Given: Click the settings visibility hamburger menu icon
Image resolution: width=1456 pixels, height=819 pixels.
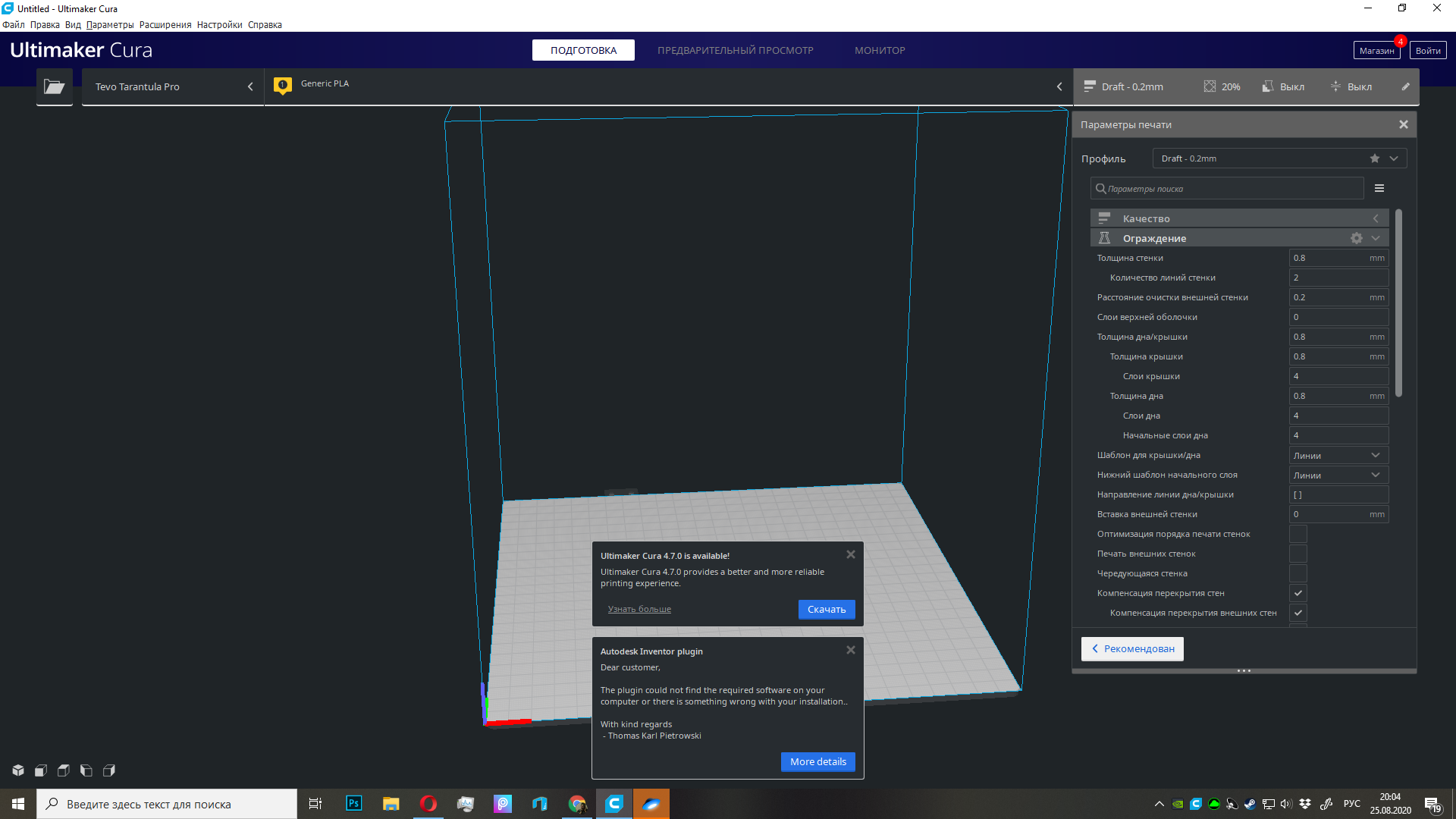Looking at the screenshot, I should click(1379, 188).
